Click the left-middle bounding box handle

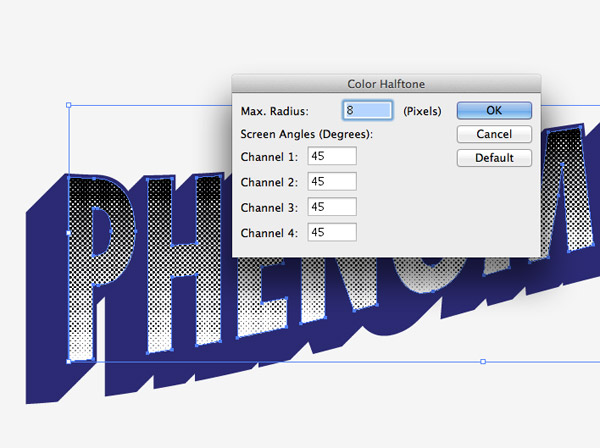[68, 233]
